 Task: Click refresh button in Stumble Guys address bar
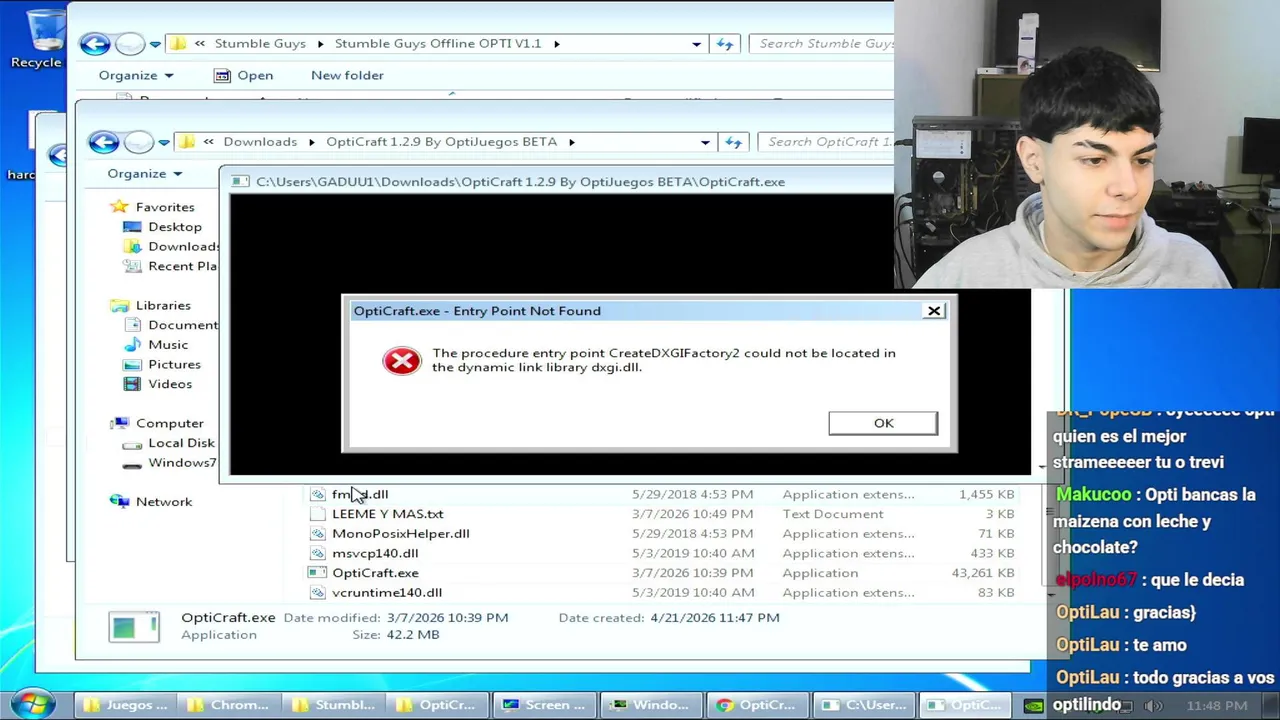tap(725, 44)
